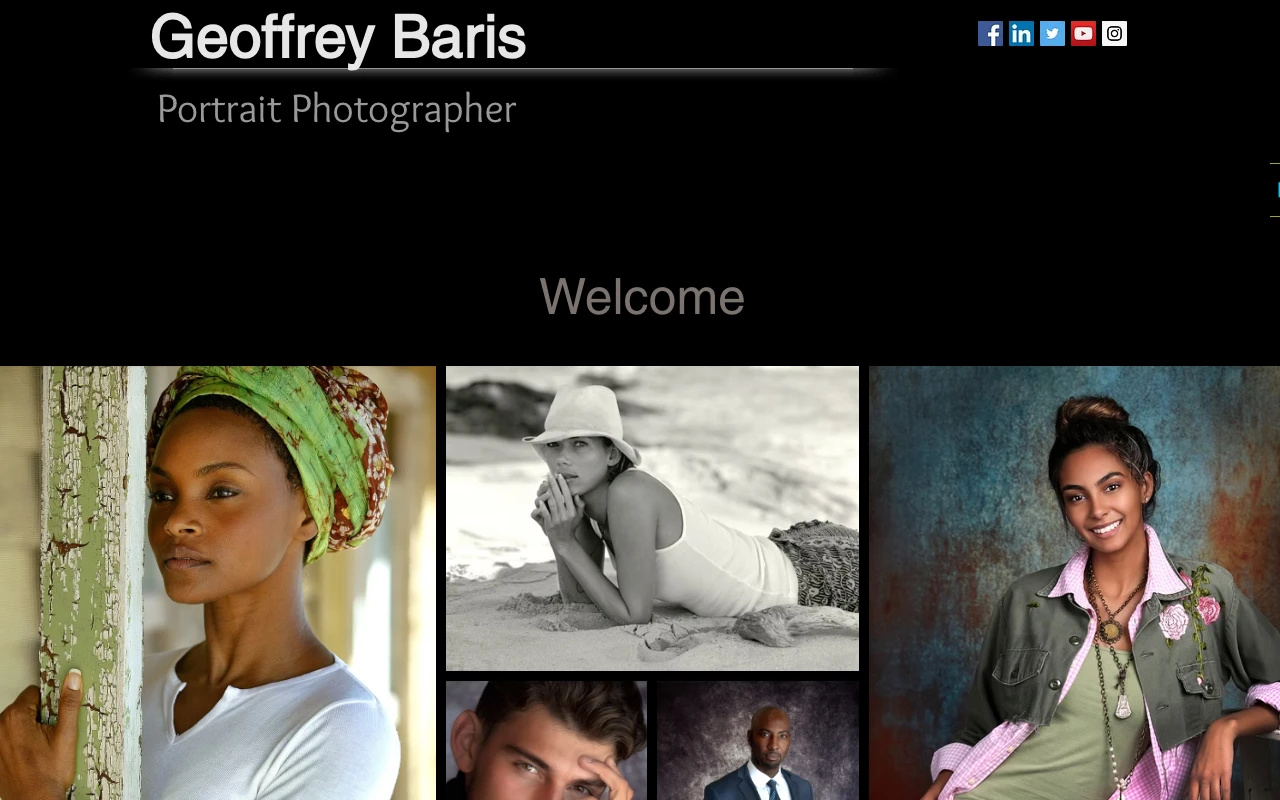Click the Twitter bird icon
The image size is (1280, 800).
point(1052,34)
